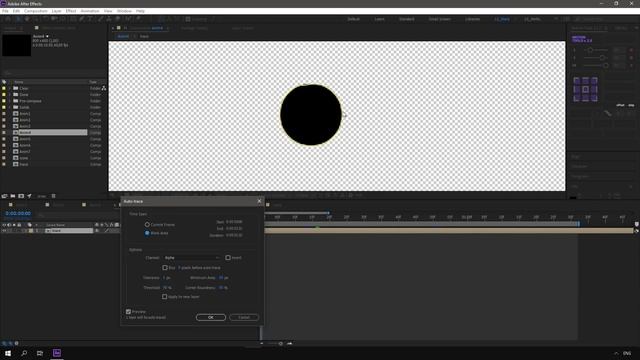
Task: Click the black circle in composition viewer
Action: 311,115
